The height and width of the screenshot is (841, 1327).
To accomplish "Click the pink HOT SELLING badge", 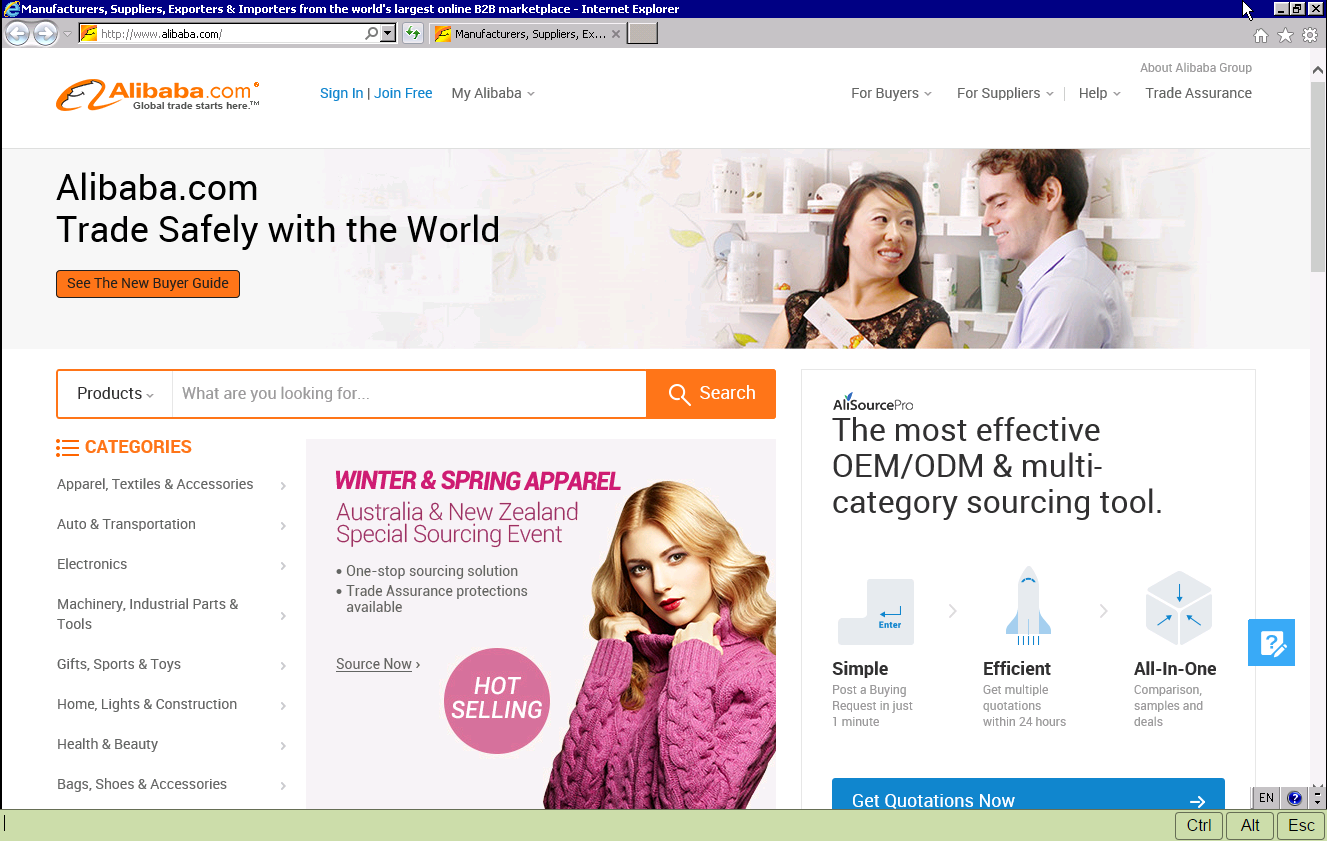I will [x=496, y=700].
